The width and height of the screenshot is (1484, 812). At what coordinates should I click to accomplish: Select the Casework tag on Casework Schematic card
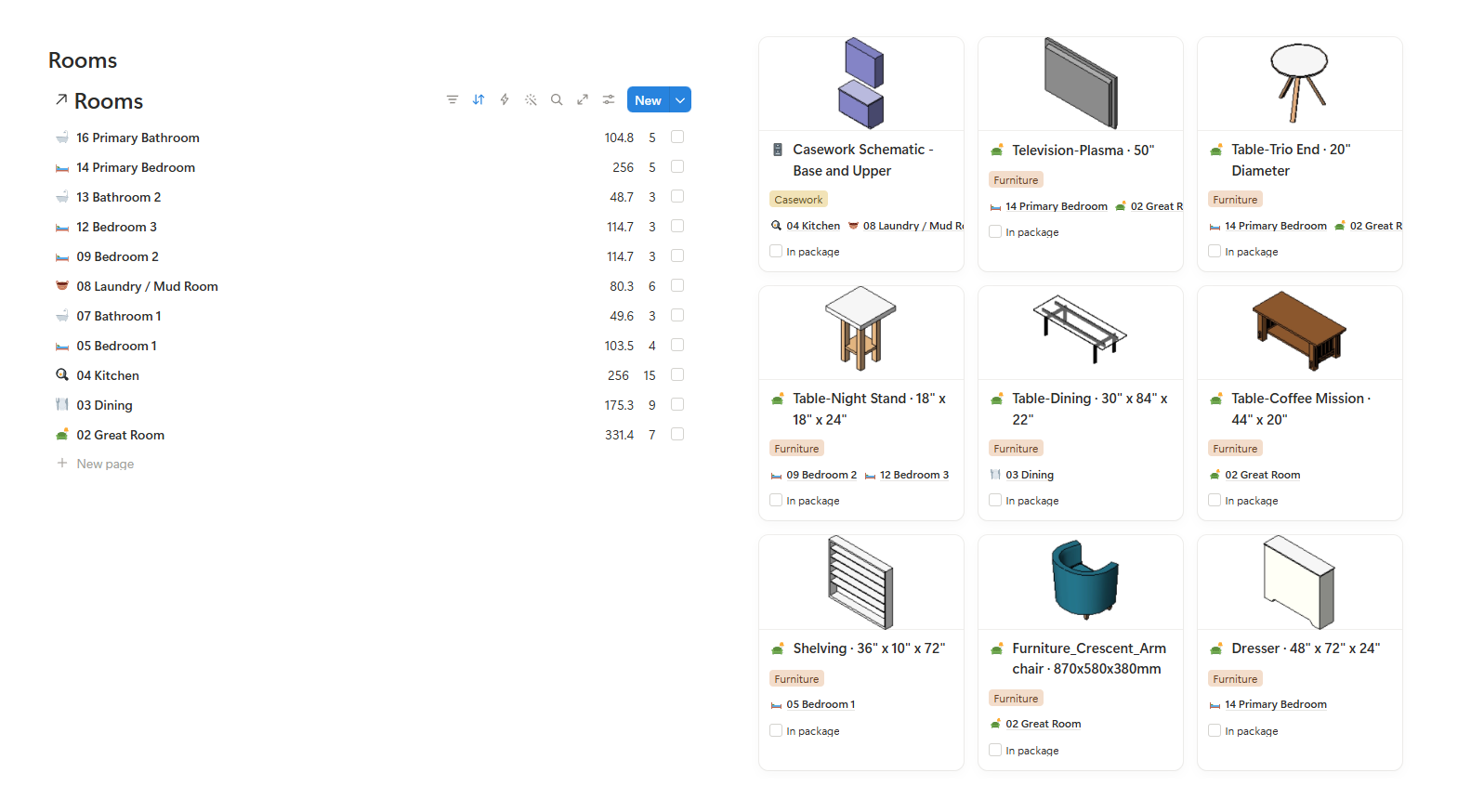(x=798, y=200)
